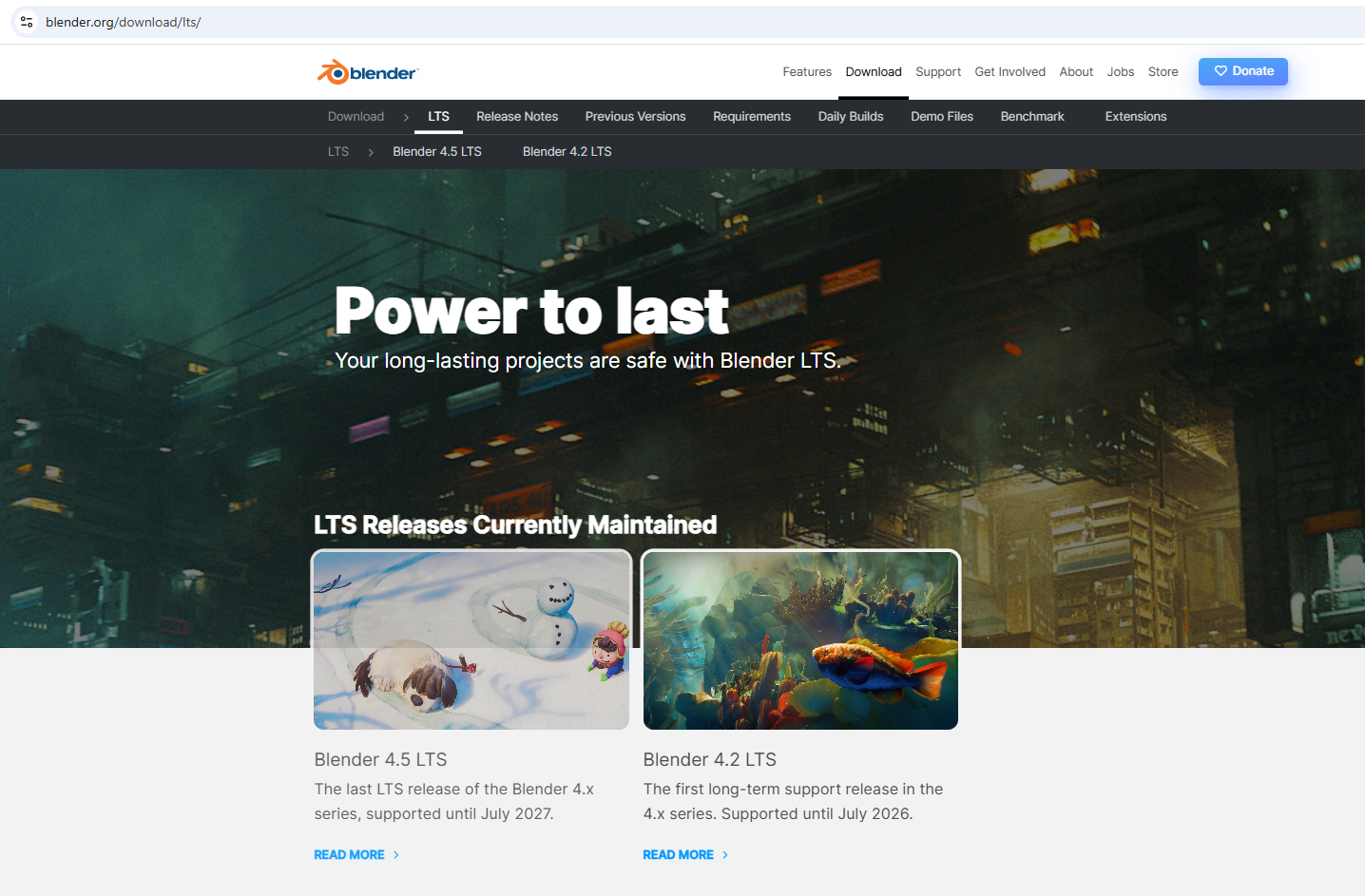The image size is (1365, 896).
Task: Jump to Blender 4.5 LTS in the sub-navigation
Action: click(x=437, y=152)
